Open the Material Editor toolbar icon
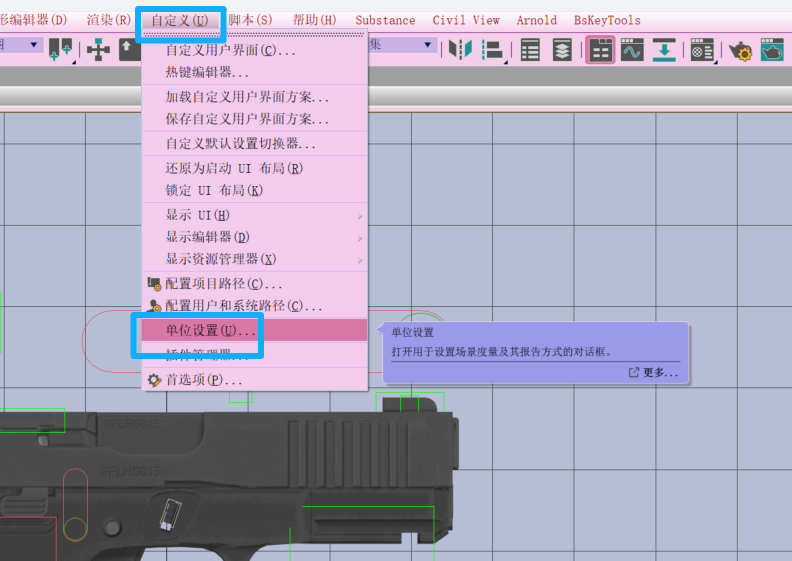The image size is (792, 561). pyautogui.click(x=702, y=50)
